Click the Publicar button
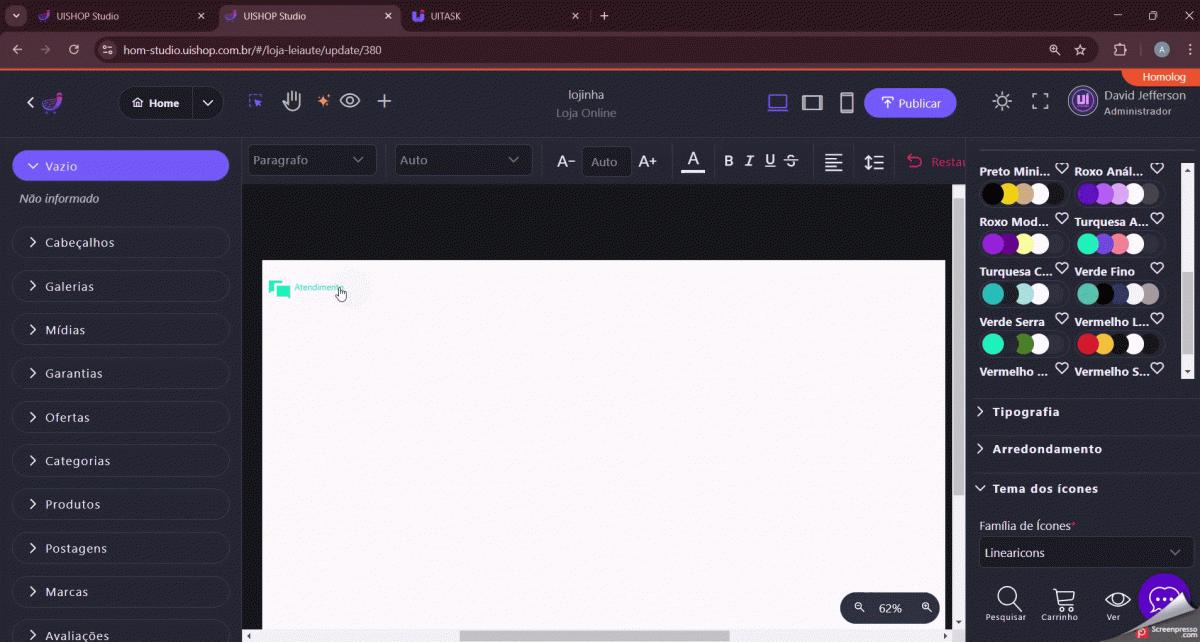The width and height of the screenshot is (1200, 642). [909, 103]
